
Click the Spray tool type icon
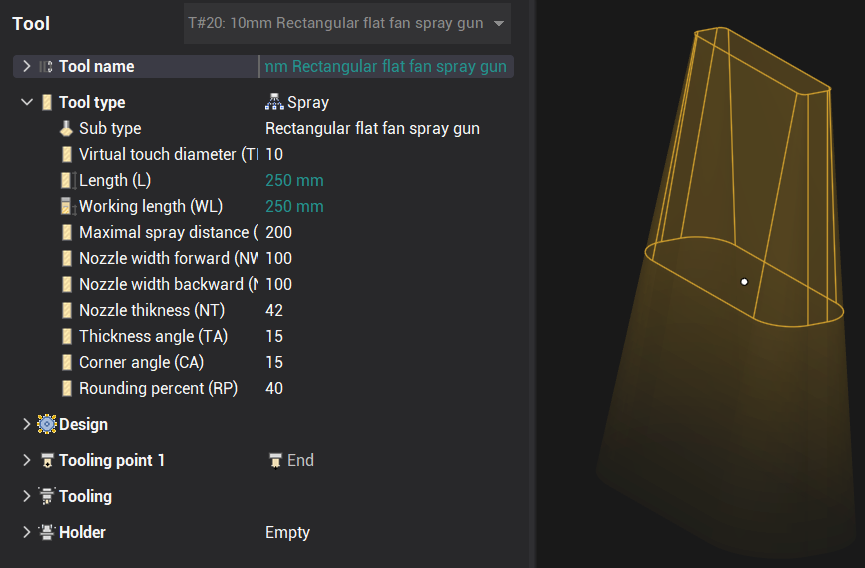[x=274, y=102]
